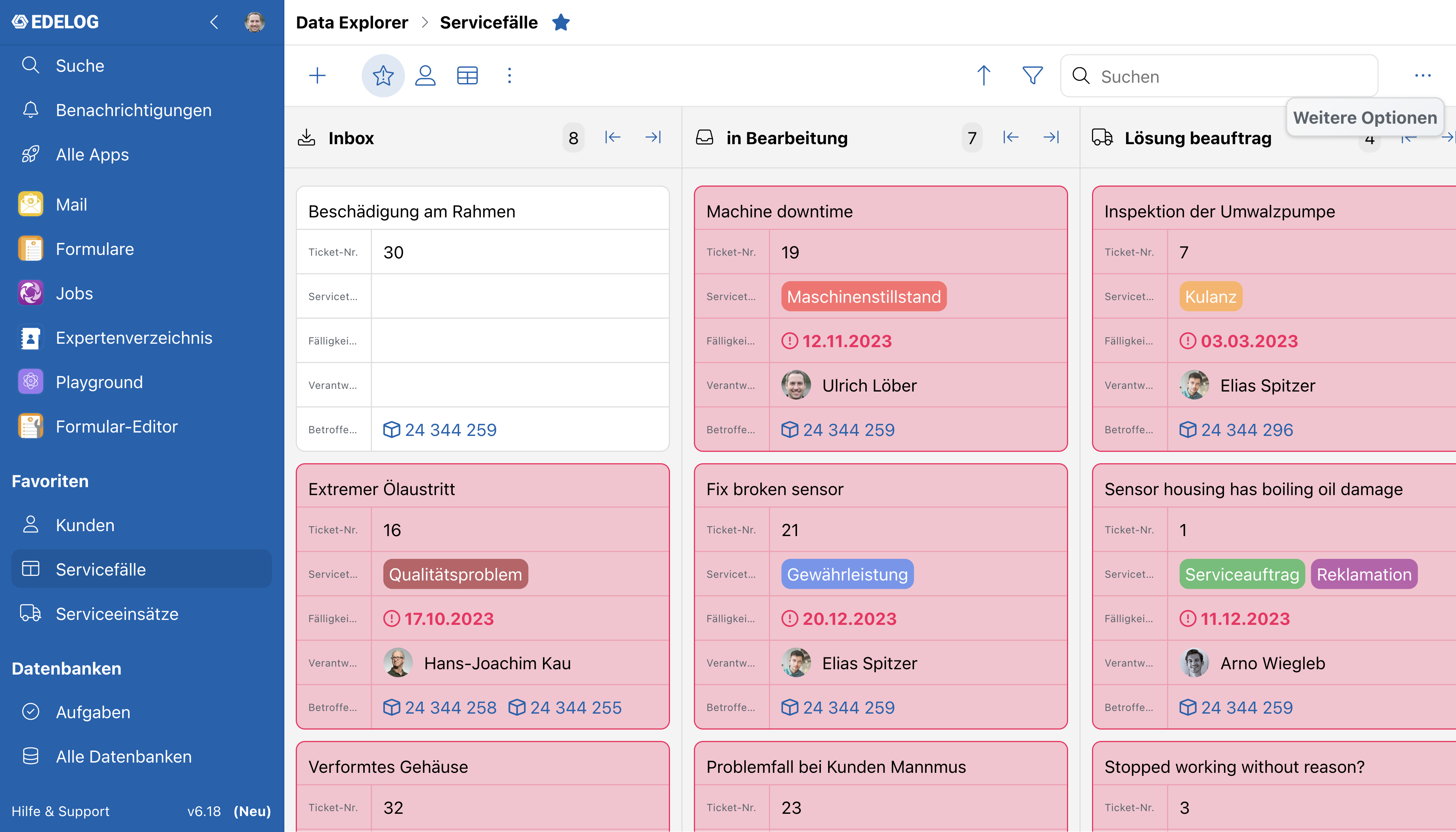
Task: Open the Playground app
Action: tap(142, 382)
